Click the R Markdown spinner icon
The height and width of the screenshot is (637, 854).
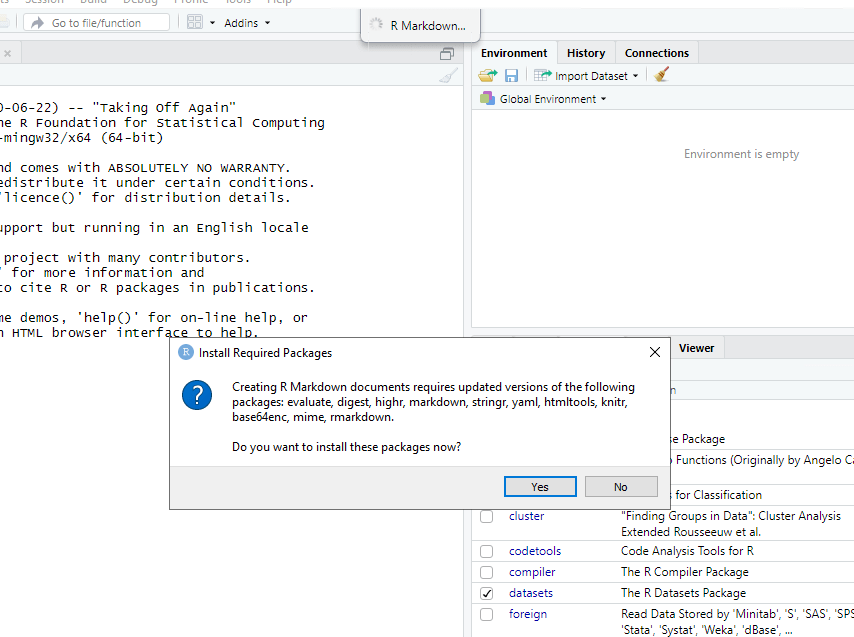[x=377, y=24]
